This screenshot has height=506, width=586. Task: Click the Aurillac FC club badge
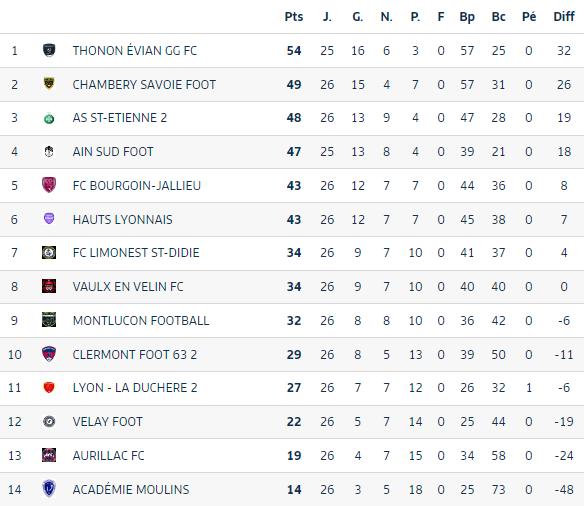pyautogui.click(x=49, y=456)
